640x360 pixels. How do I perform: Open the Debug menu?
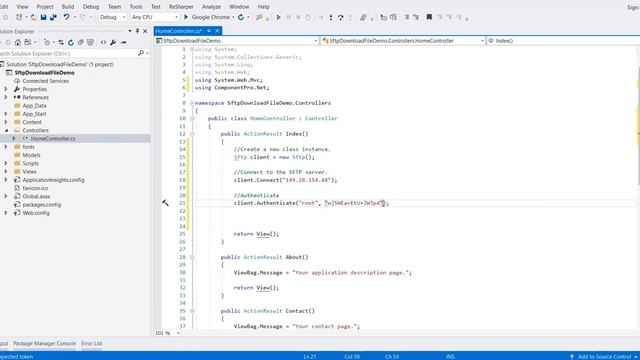click(91, 7)
